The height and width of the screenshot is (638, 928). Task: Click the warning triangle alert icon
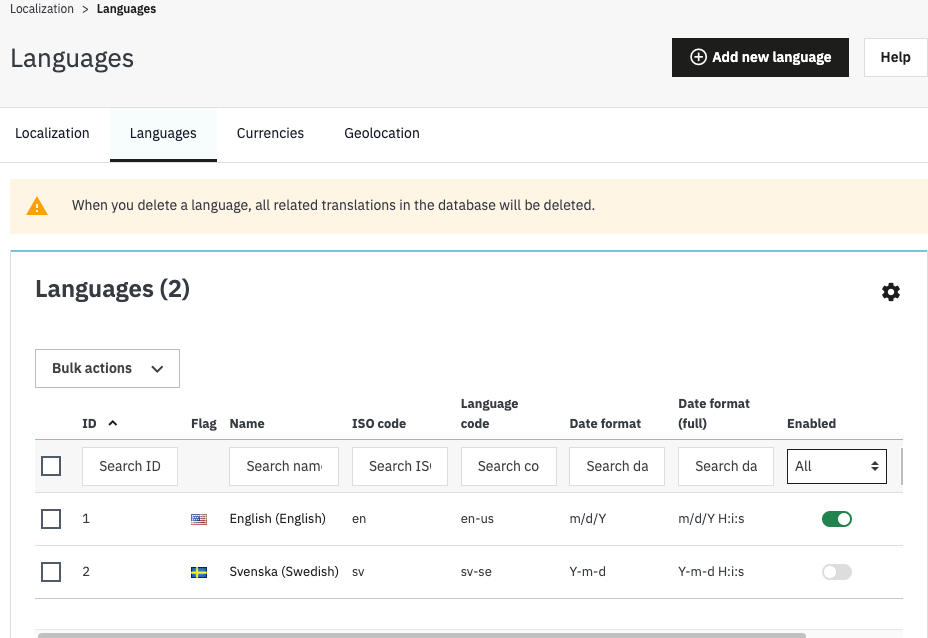[x=37, y=206]
